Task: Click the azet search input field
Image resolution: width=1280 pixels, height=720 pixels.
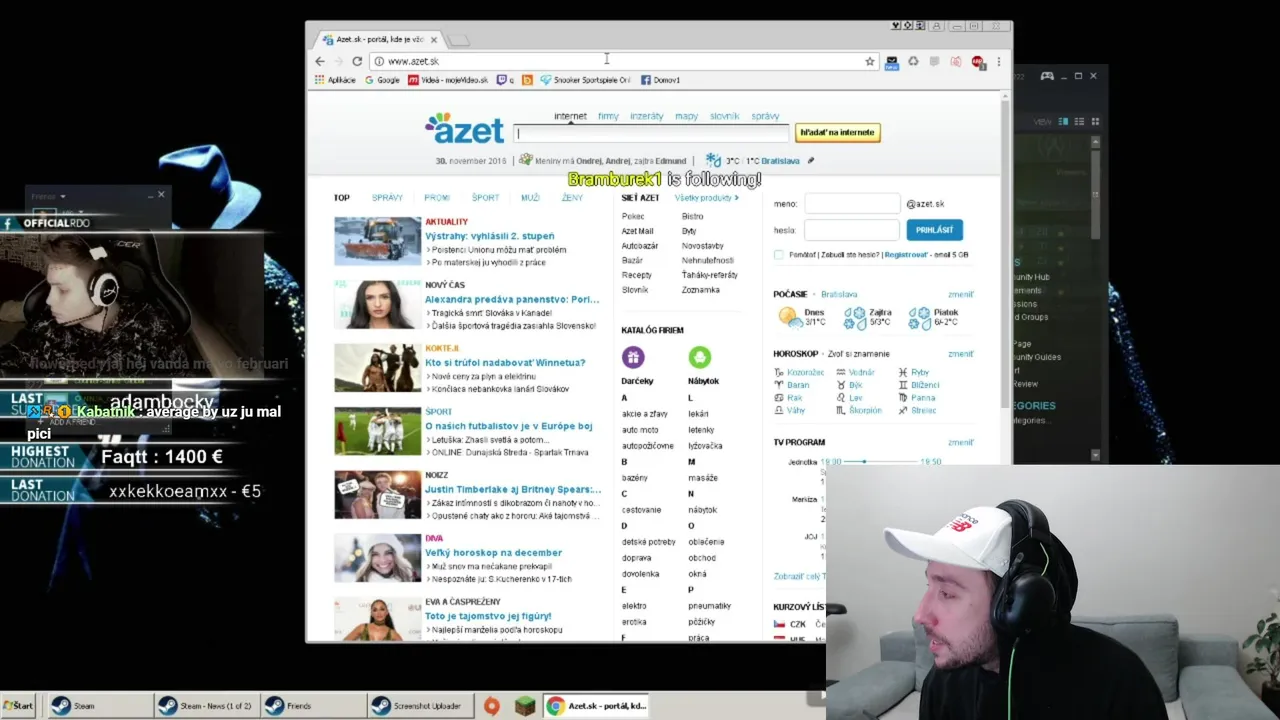Action: 651,133
